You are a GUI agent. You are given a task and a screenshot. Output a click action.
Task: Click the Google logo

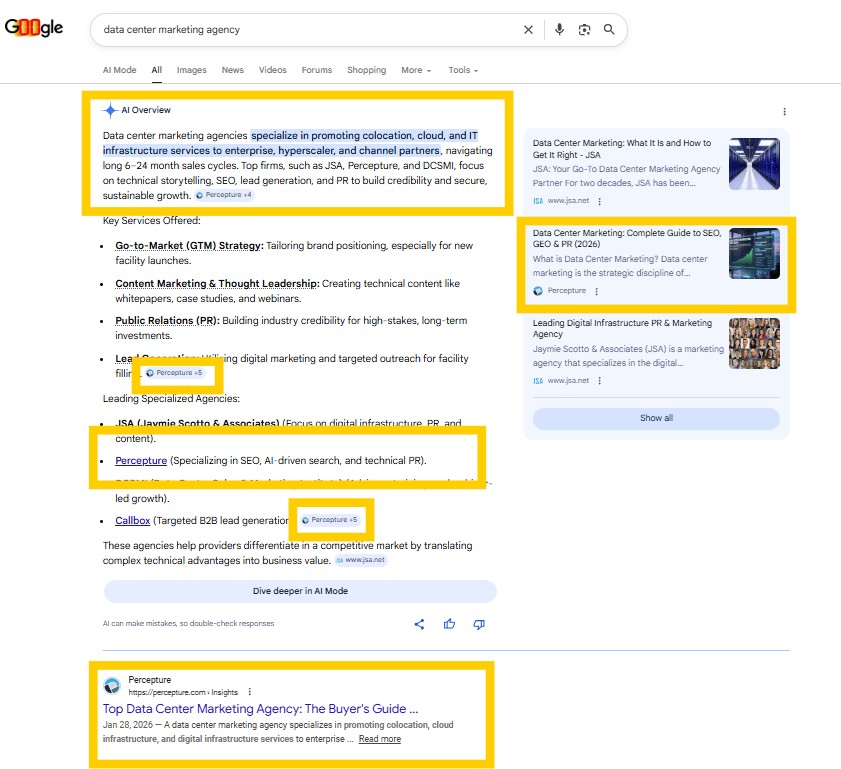click(34, 29)
